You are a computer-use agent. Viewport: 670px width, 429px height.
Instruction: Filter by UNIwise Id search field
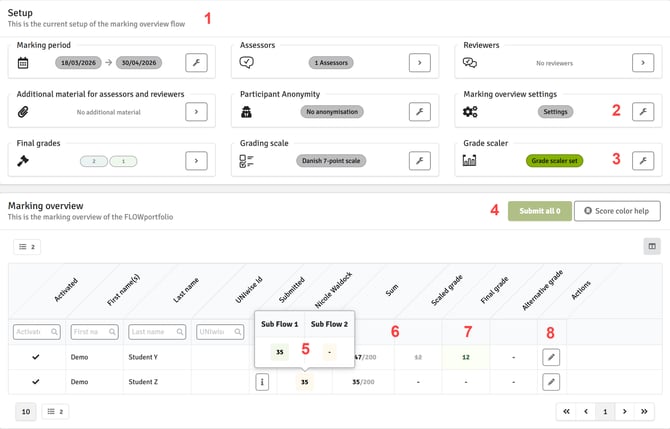(x=220, y=332)
